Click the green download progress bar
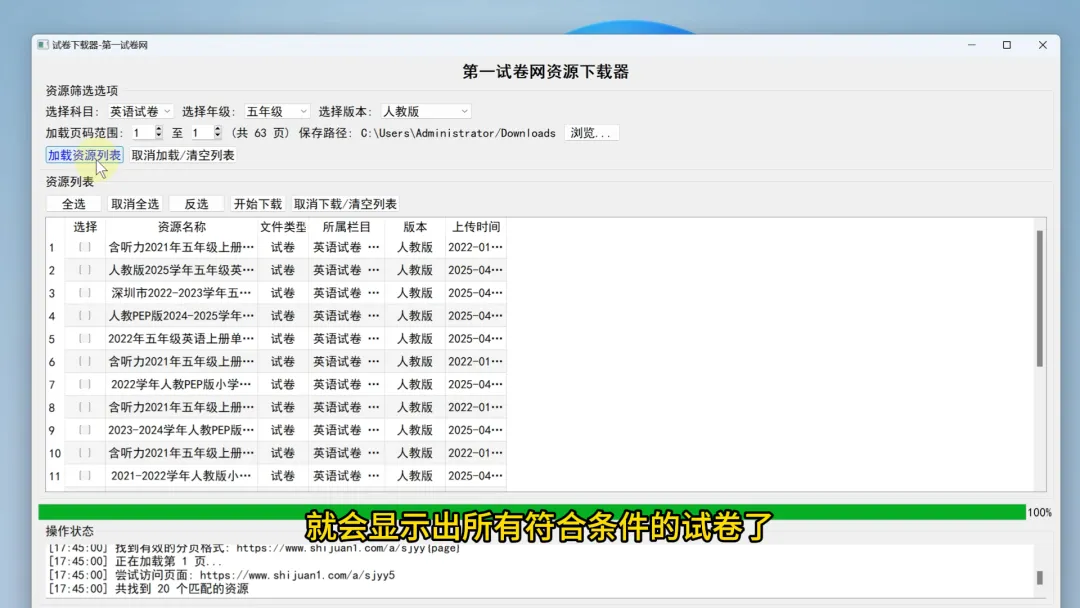Viewport: 1080px width, 608px height. [x=532, y=512]
